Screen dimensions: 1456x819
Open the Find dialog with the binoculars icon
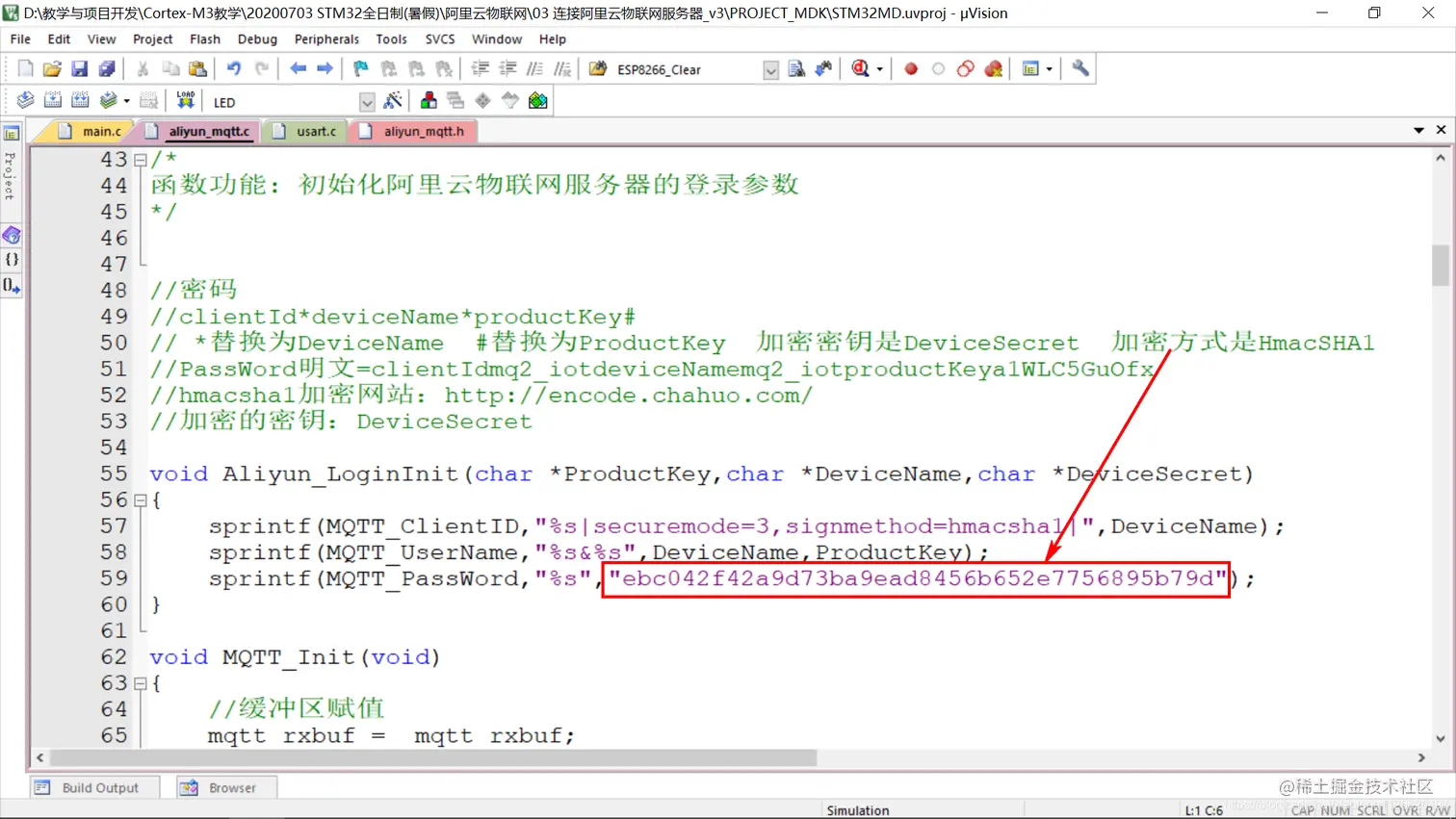click(x=823, y=69)
